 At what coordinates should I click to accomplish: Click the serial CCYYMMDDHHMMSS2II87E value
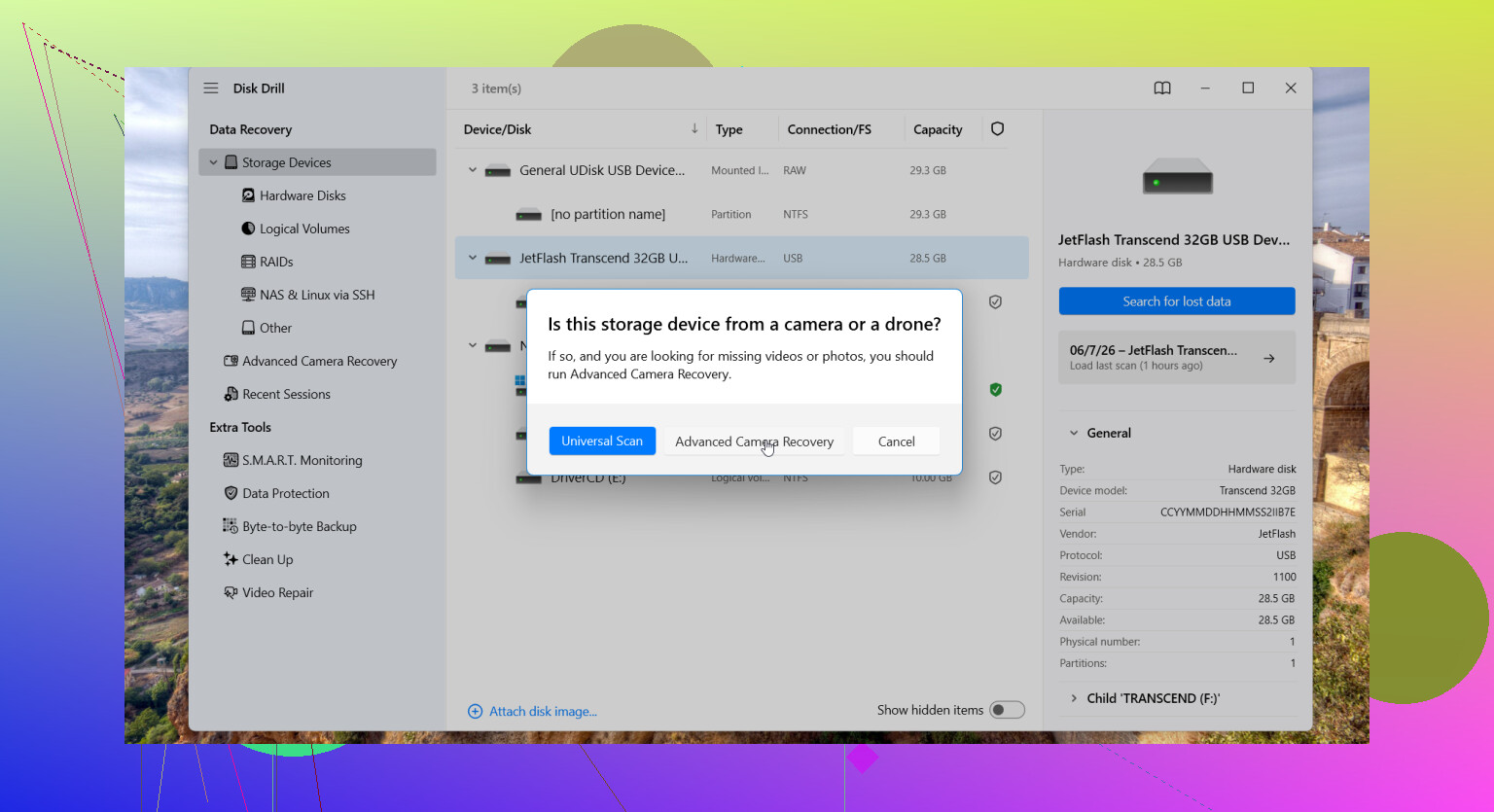[x=1227, y=512]
